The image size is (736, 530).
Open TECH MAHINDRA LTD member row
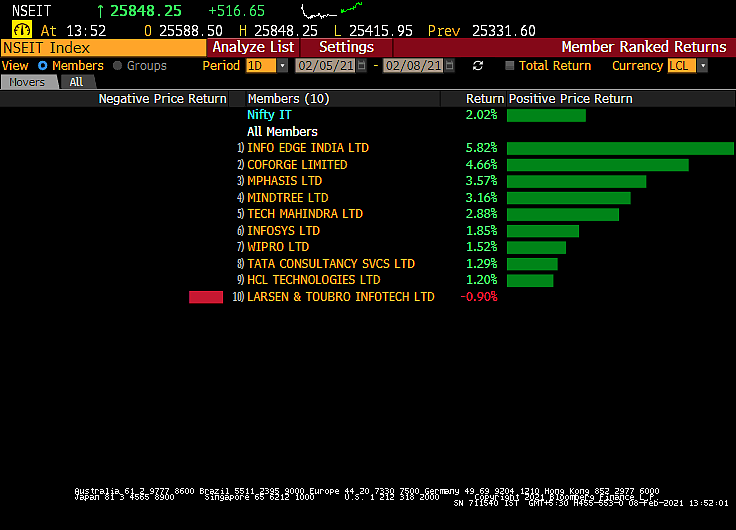coord(305,214)
